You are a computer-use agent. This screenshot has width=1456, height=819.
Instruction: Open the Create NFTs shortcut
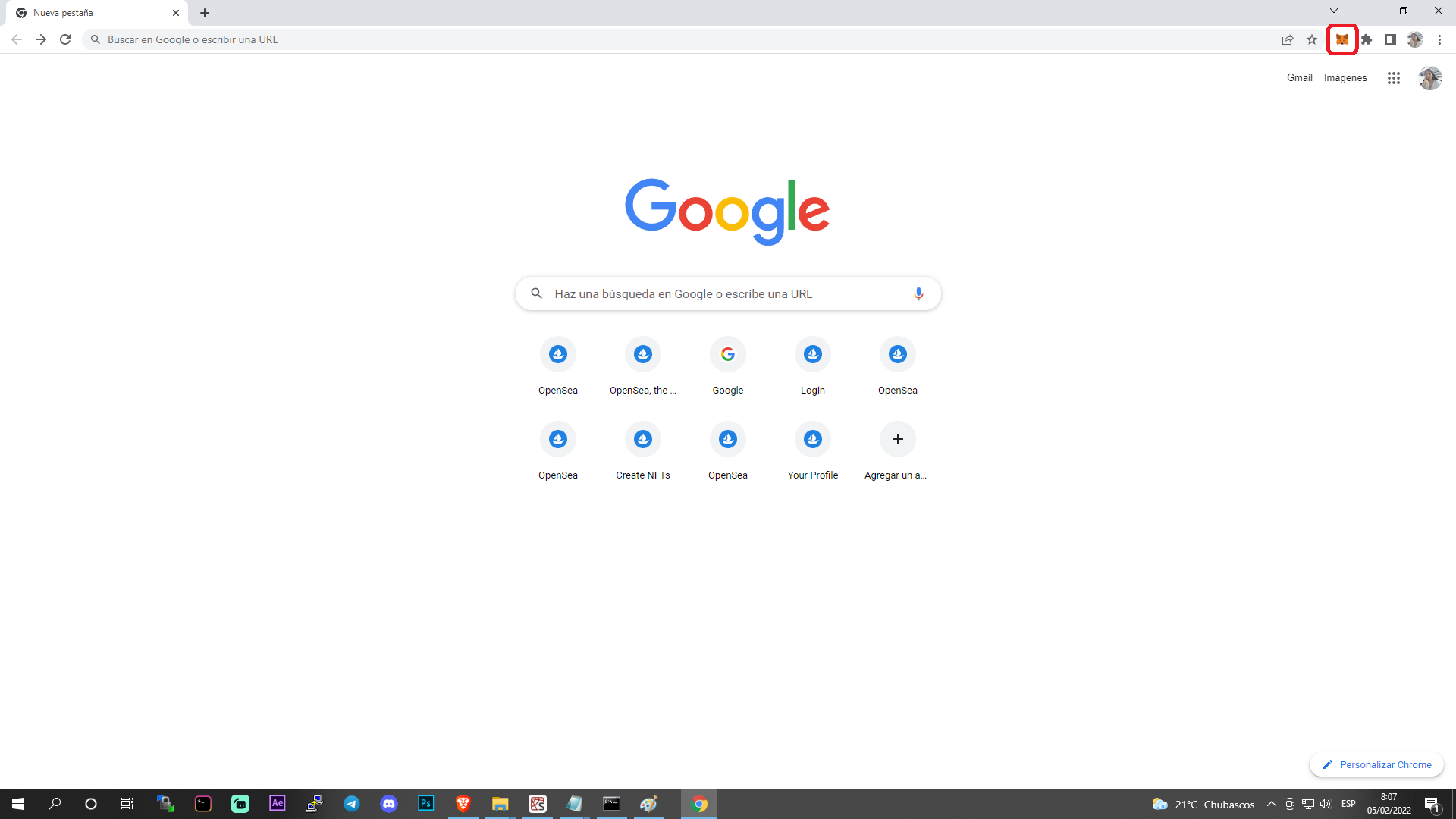643,452
